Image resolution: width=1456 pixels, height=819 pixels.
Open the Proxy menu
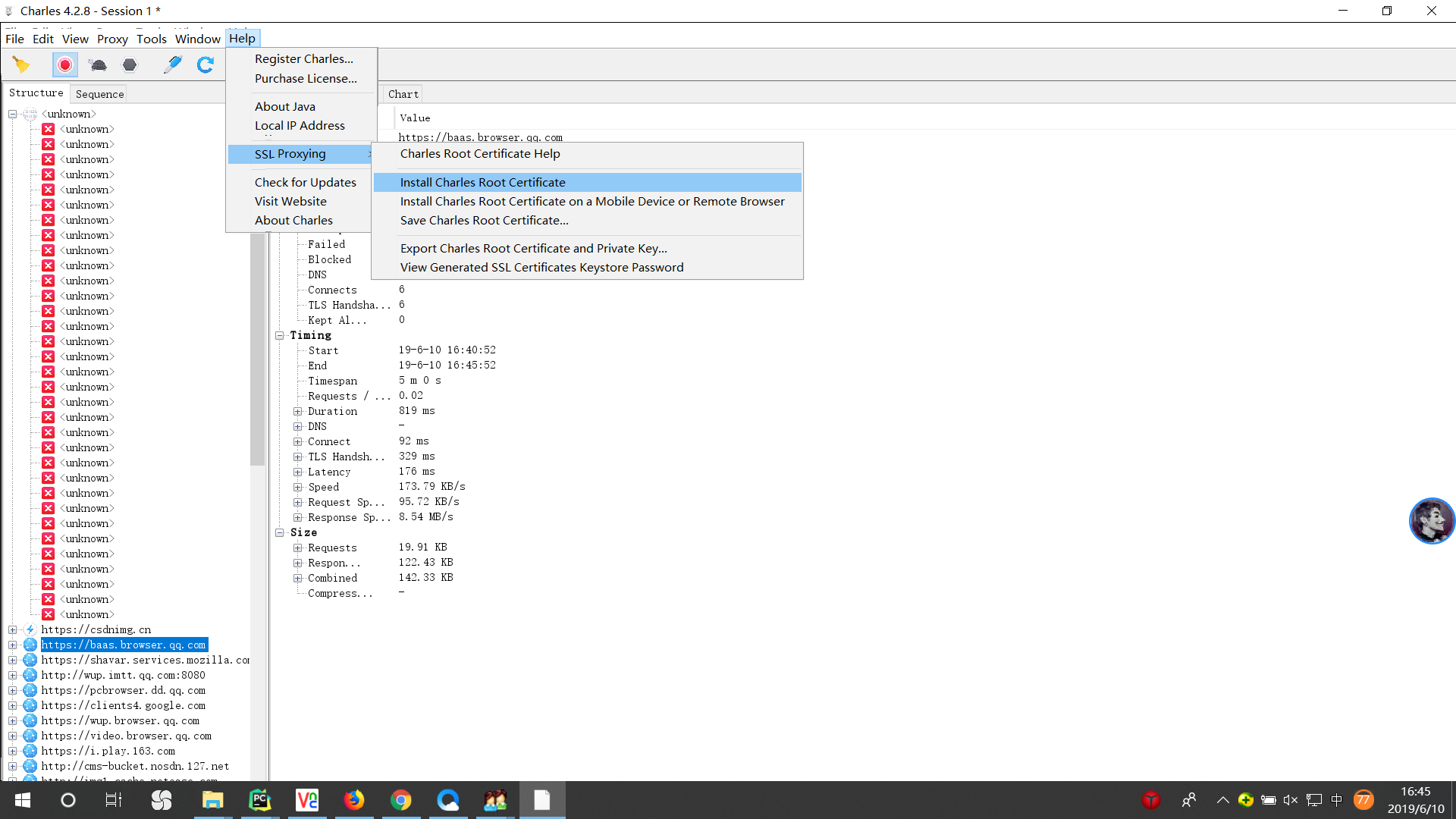(112, 39)
